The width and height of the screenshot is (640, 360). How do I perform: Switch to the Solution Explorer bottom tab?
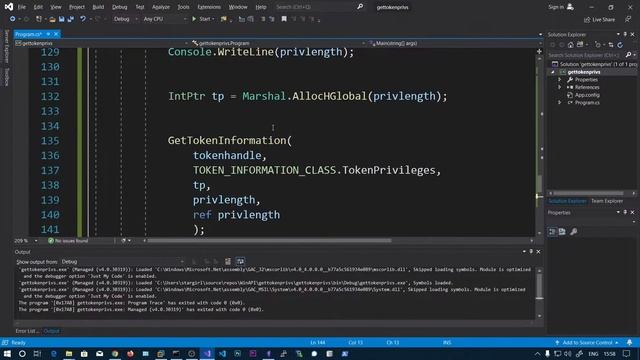pos(567,201)
